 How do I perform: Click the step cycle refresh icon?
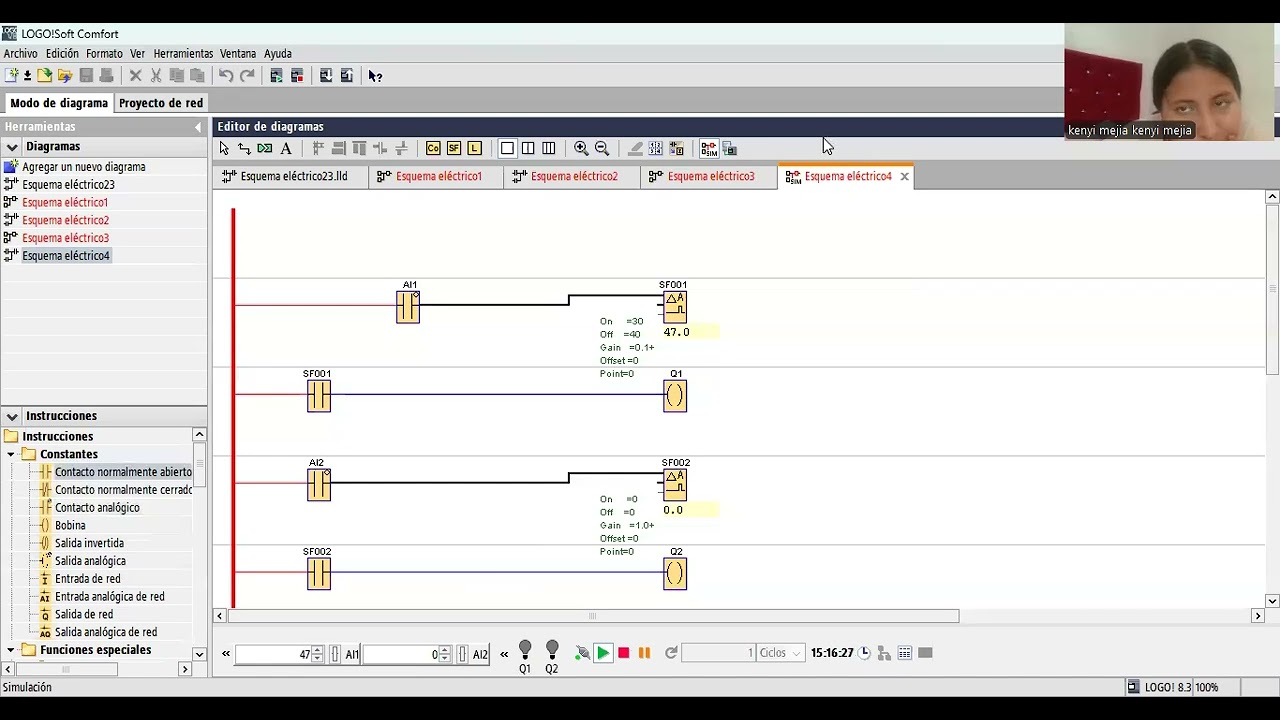click(671, 653)
